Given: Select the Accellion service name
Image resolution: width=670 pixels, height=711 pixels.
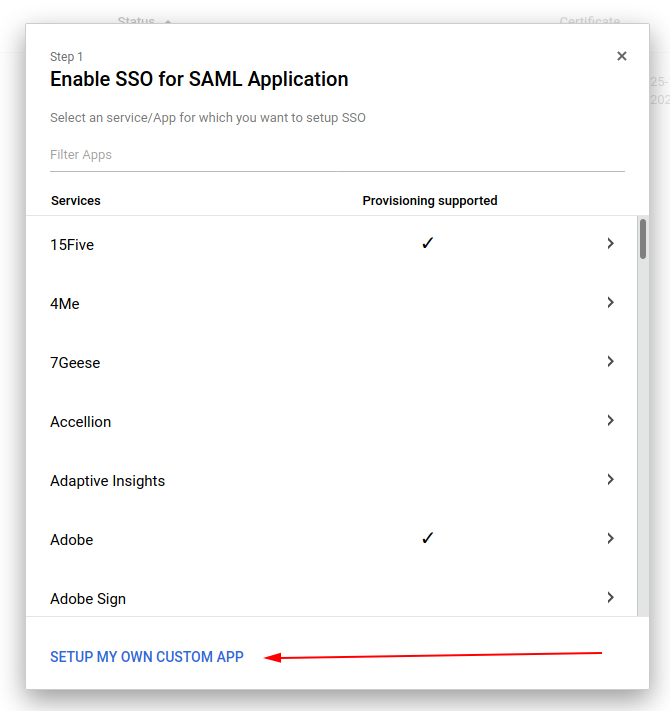Looking at the screenshot, I should coord(81,422).
